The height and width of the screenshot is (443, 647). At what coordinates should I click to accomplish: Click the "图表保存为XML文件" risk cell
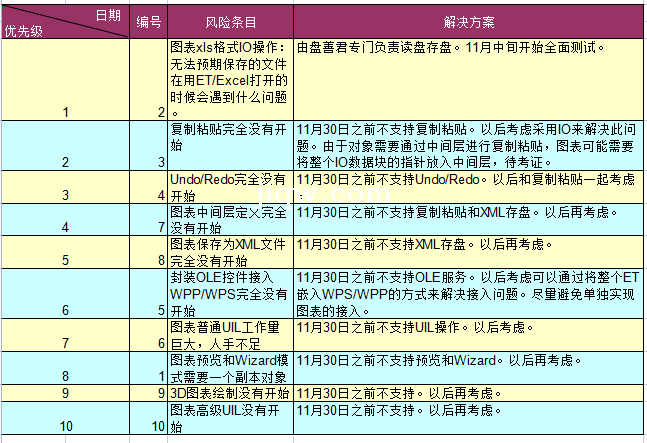pos(230,252)
